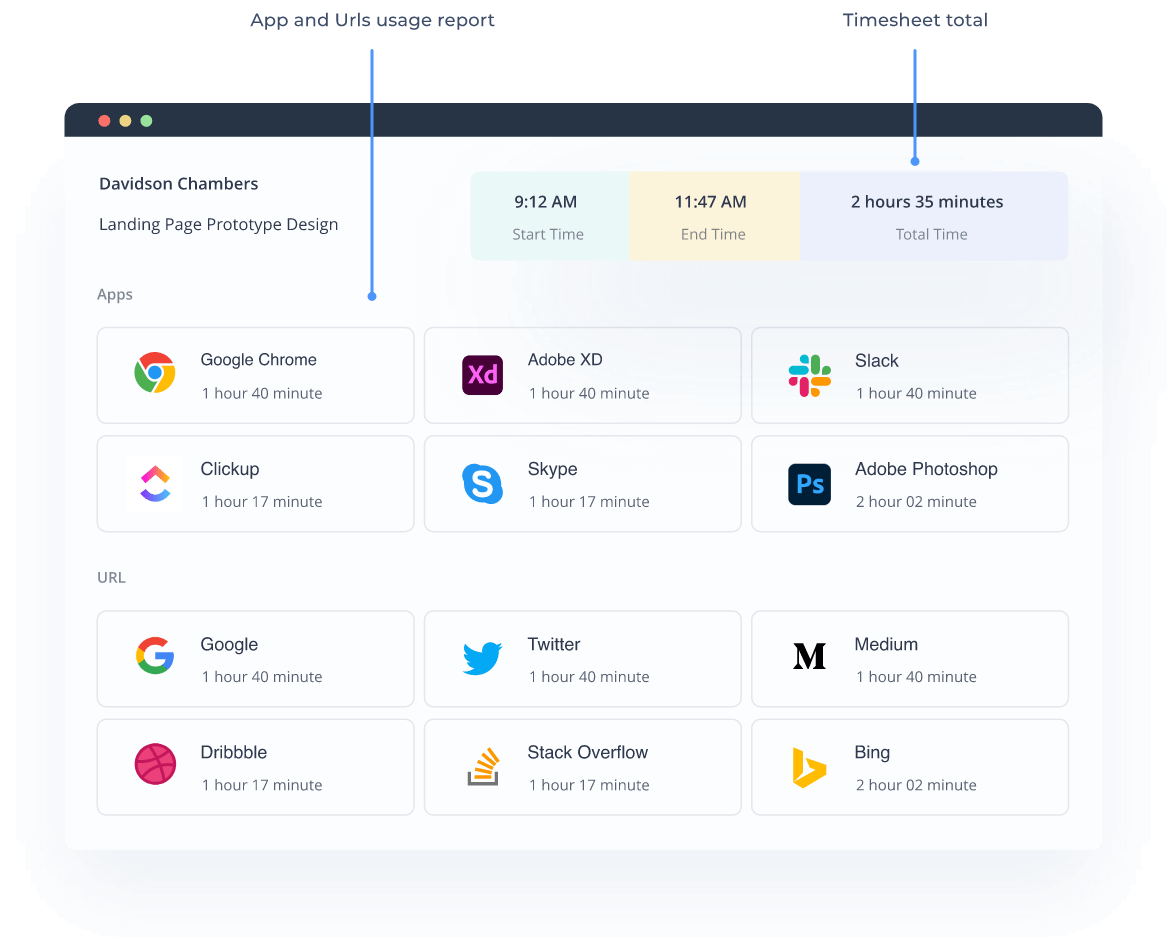Click the URL section heading

111,578
